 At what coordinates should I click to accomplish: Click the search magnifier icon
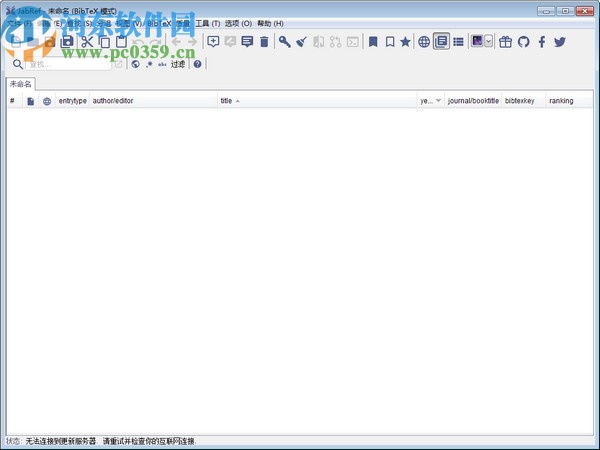tap(18, 64)
